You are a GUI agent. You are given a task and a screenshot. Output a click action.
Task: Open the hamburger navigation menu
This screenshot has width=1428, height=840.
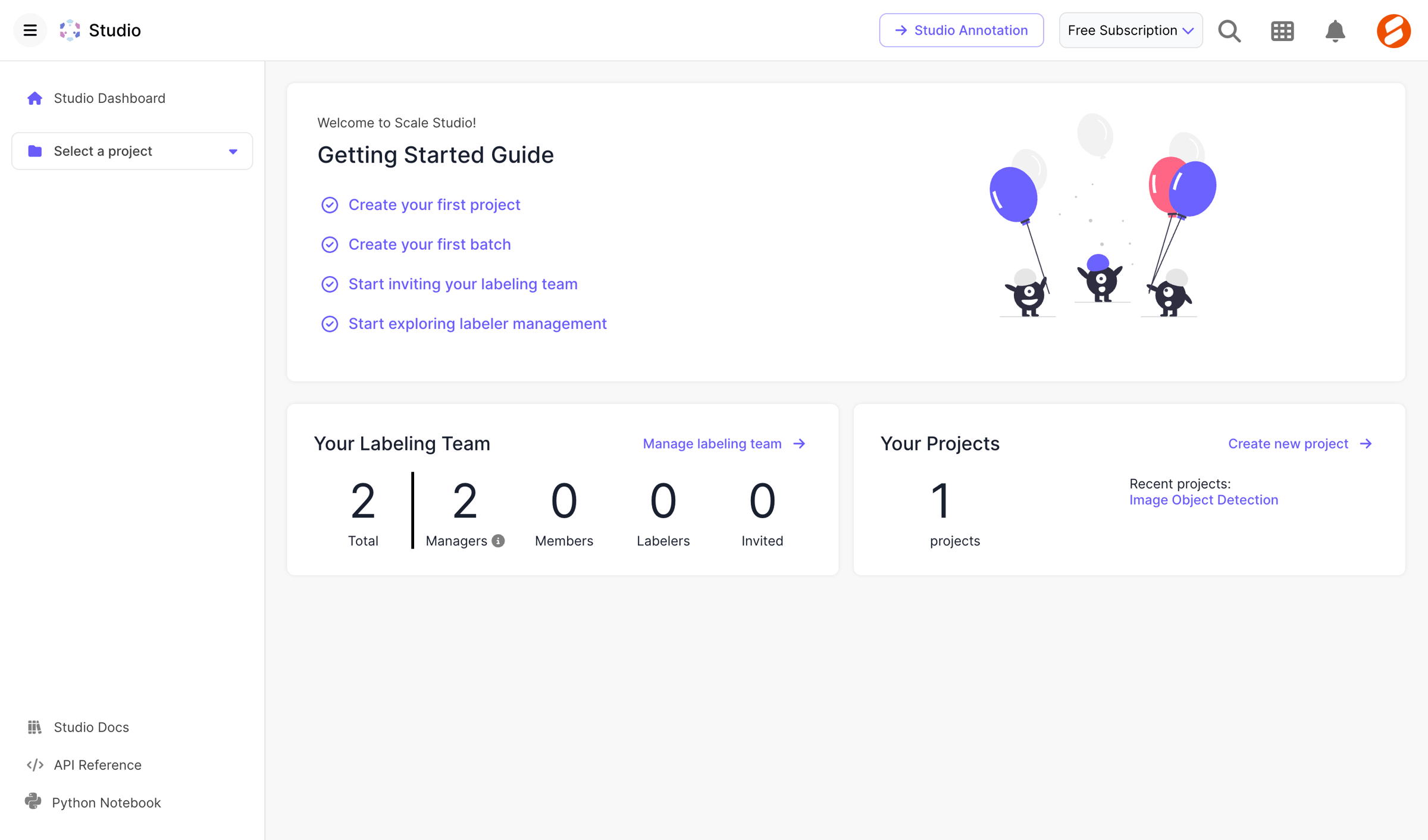point(30,30)
